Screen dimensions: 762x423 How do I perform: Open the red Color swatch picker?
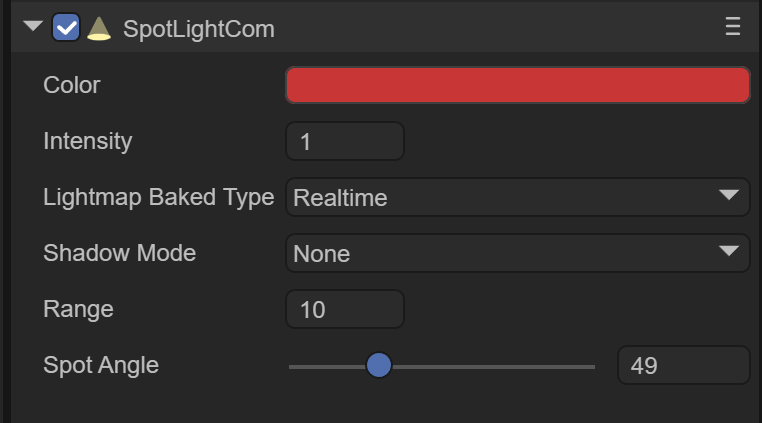517,85
